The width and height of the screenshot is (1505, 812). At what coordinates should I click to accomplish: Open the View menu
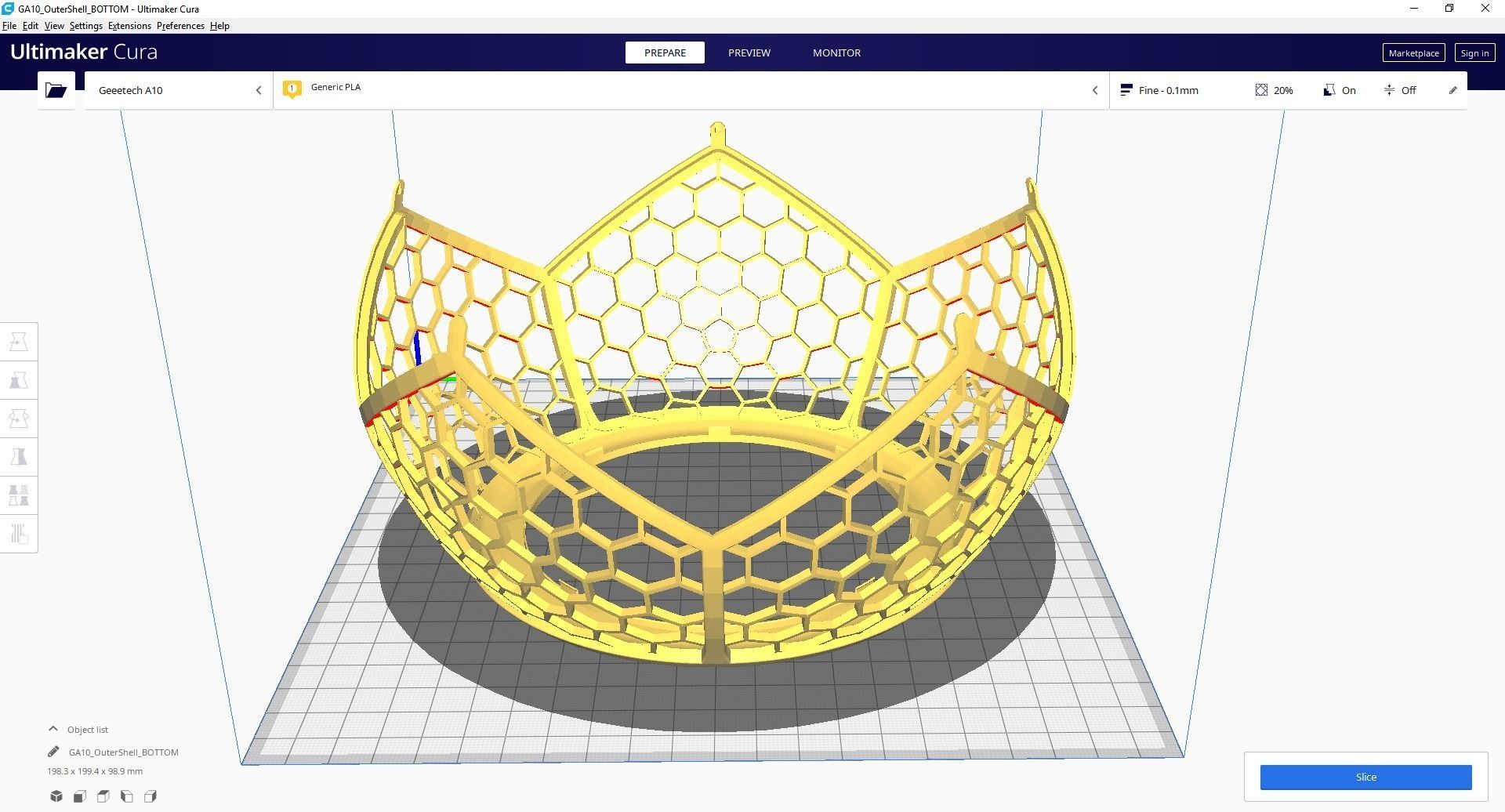[x=54, y=26]
